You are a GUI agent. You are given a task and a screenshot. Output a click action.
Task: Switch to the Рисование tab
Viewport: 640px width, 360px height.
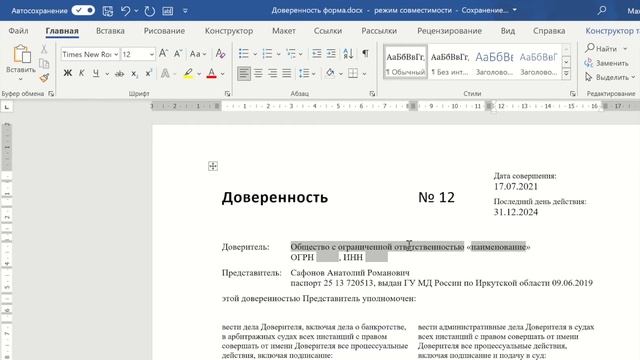[x=164, y=31]
